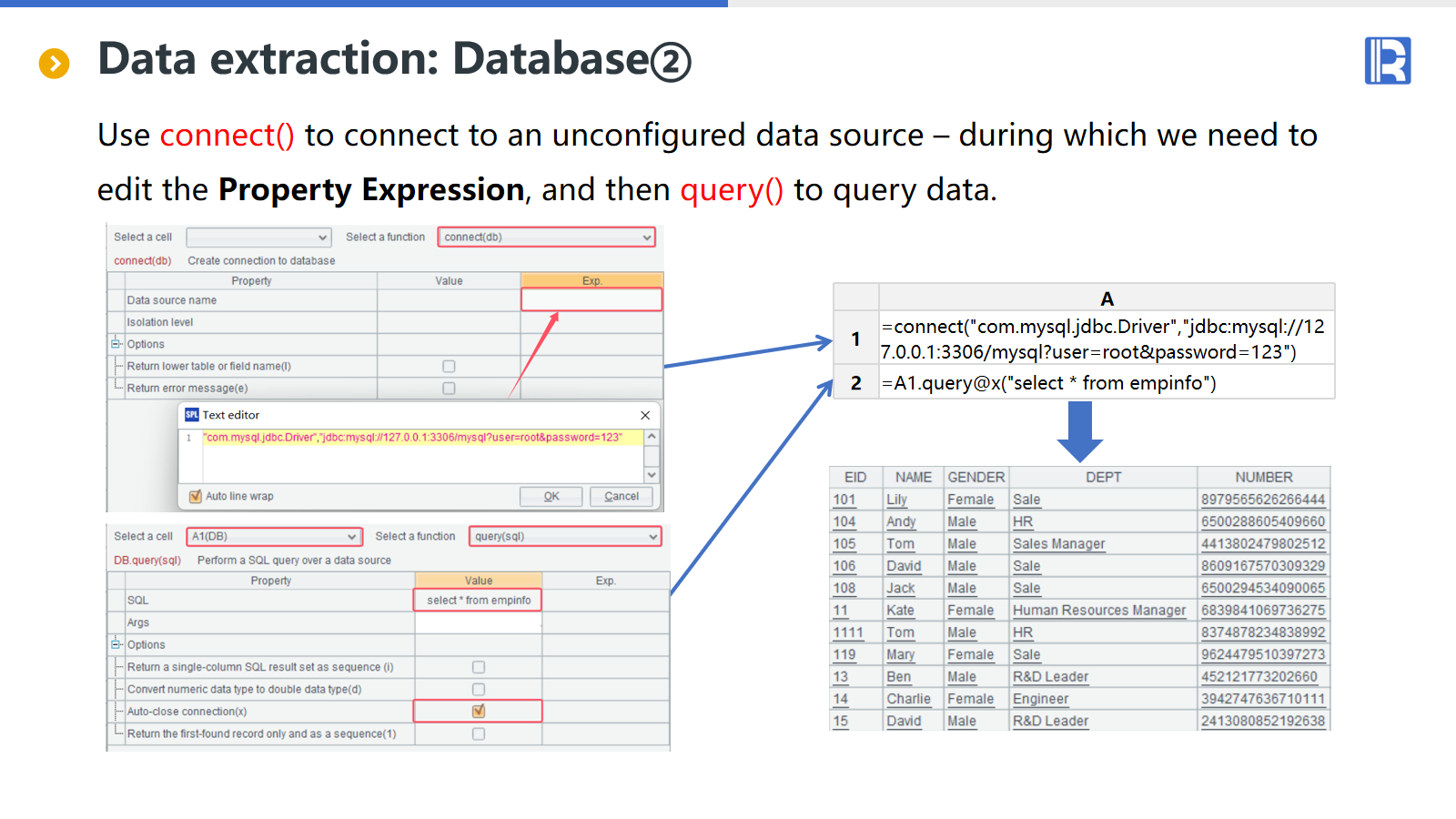Click the SQL value field select * from empinfo
The height and width of the screenshot is (819, 1456).
pyautogui.click(x=479, y=601)
